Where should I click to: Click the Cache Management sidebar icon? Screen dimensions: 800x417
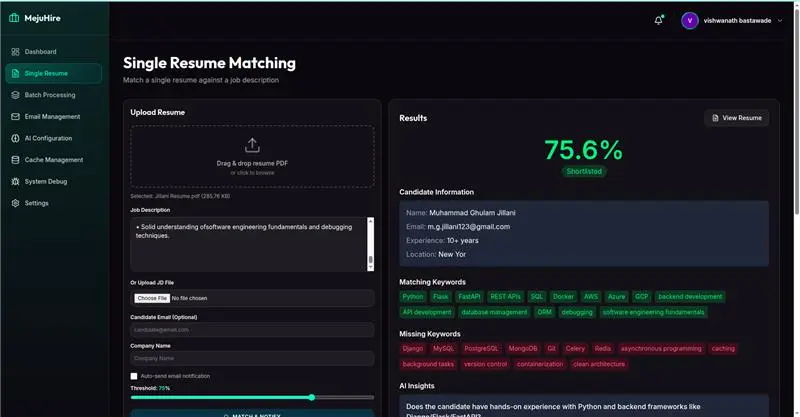(x=15, y=160)
